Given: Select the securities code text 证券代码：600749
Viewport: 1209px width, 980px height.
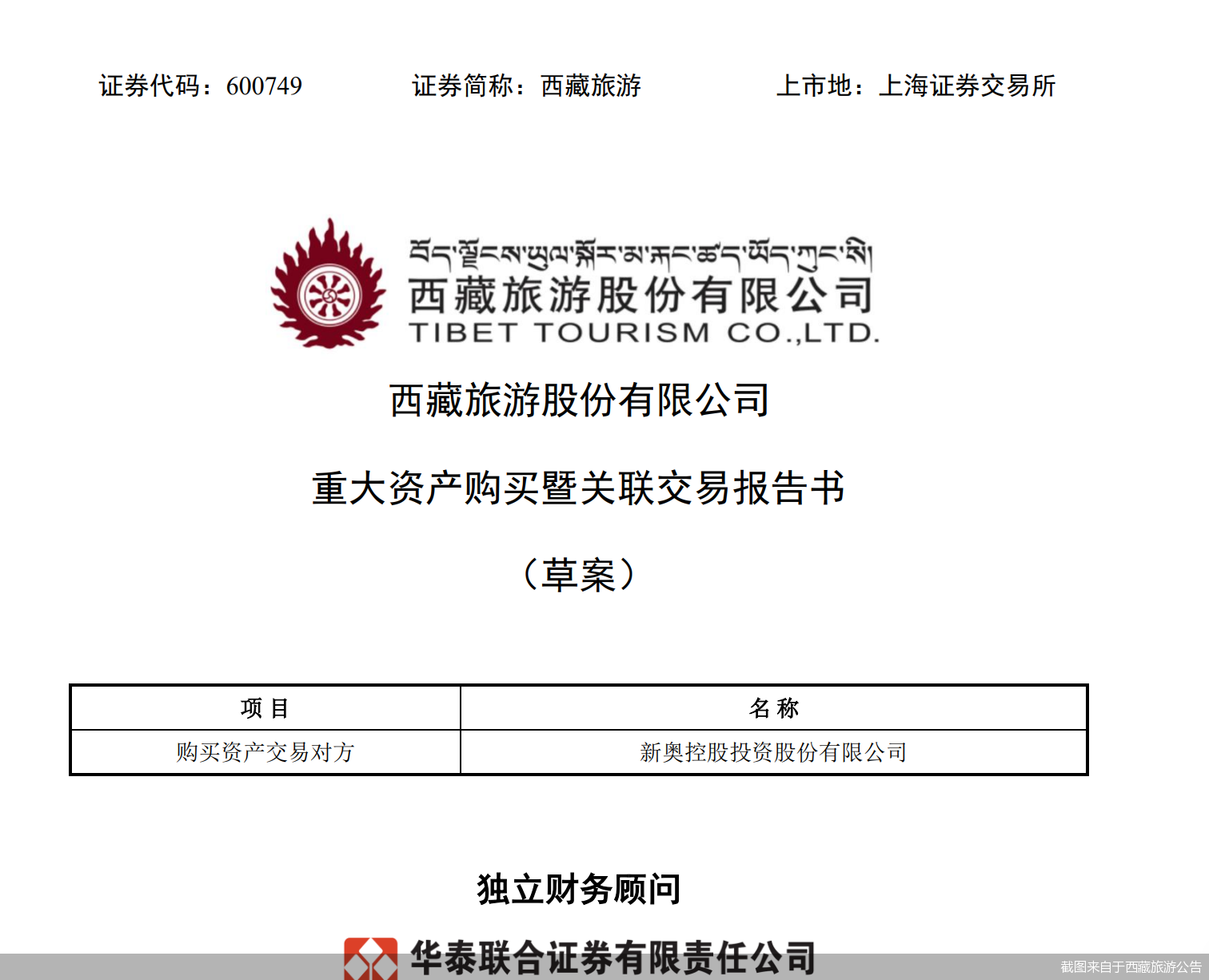Looking at the screenshot, I should pos(201,86).
